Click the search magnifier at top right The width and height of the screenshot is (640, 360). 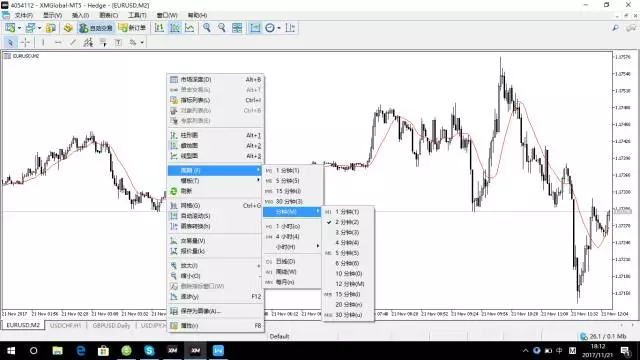pos(615,28)
